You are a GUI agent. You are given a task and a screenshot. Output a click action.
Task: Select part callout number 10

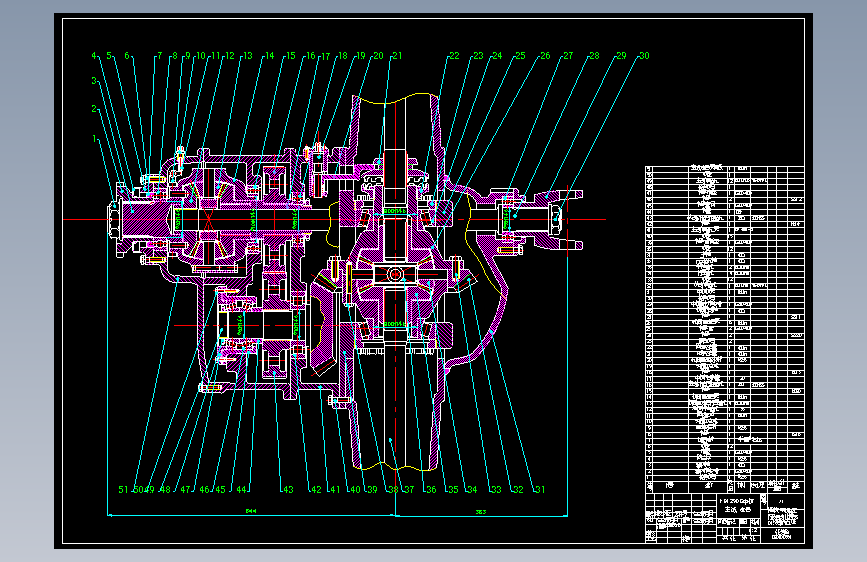[201, 56]
